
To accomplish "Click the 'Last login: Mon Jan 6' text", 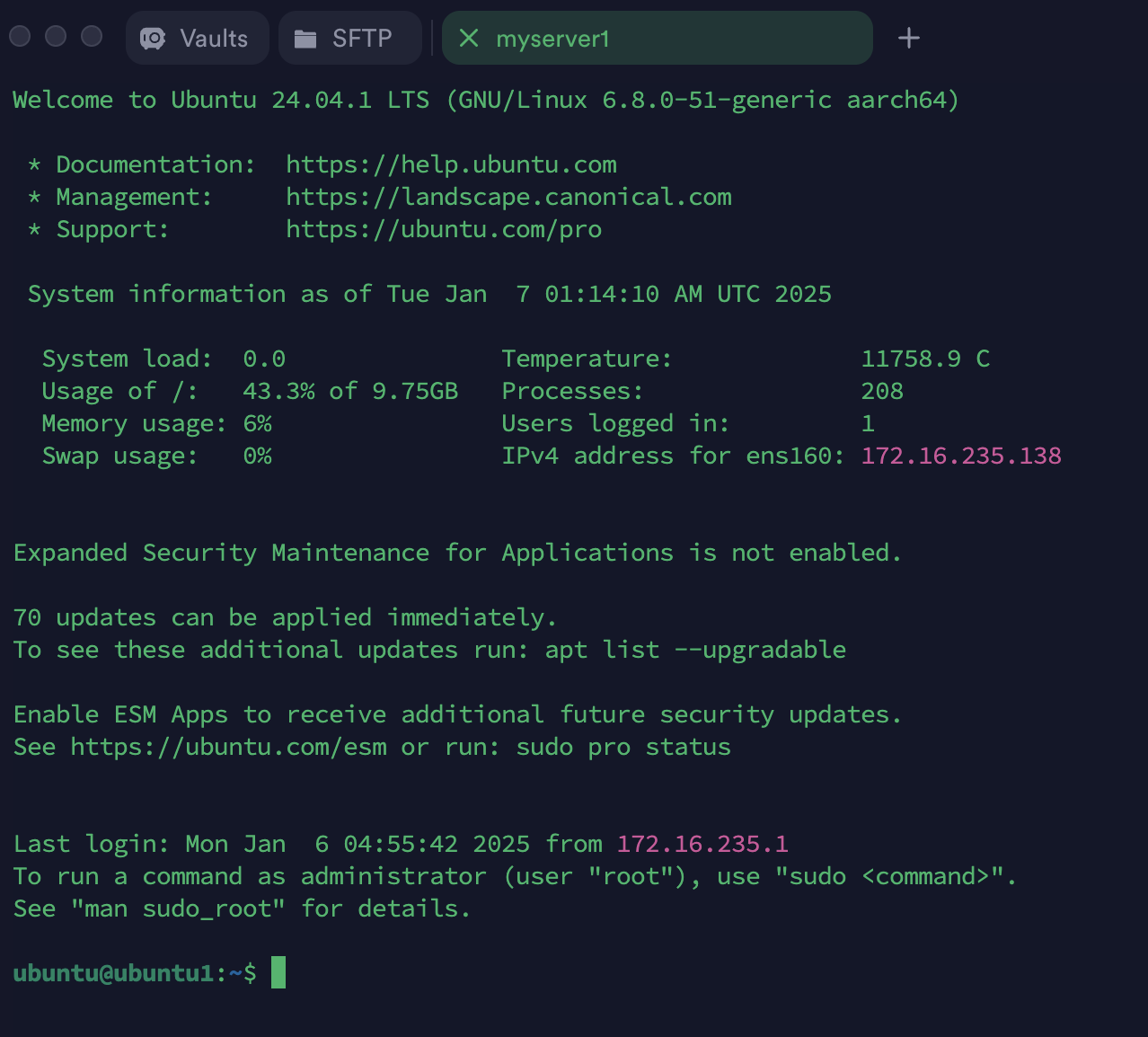I will 171,844.
